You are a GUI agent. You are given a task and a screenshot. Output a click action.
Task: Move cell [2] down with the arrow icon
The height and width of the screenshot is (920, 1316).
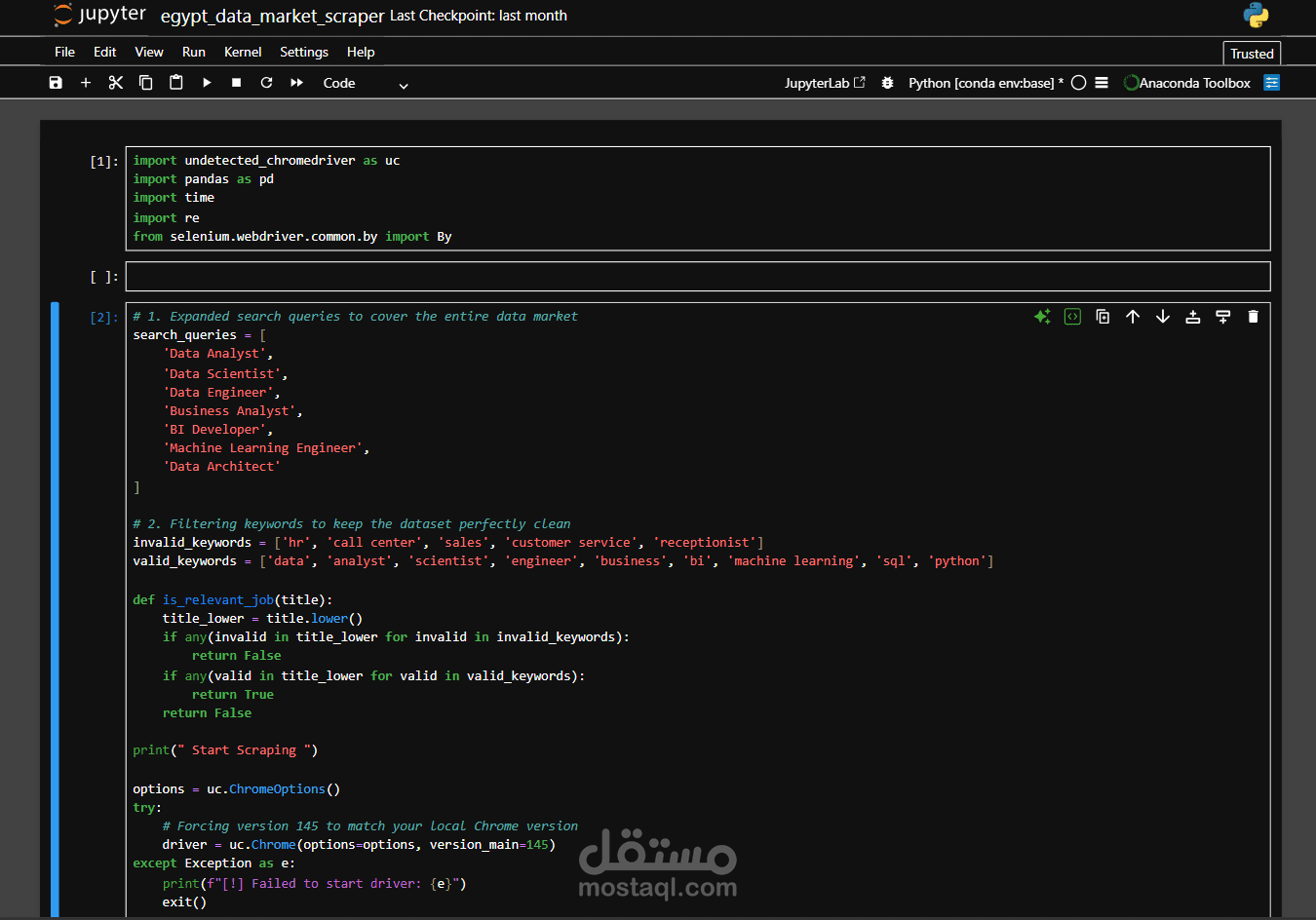click(x=1163, y=317)
